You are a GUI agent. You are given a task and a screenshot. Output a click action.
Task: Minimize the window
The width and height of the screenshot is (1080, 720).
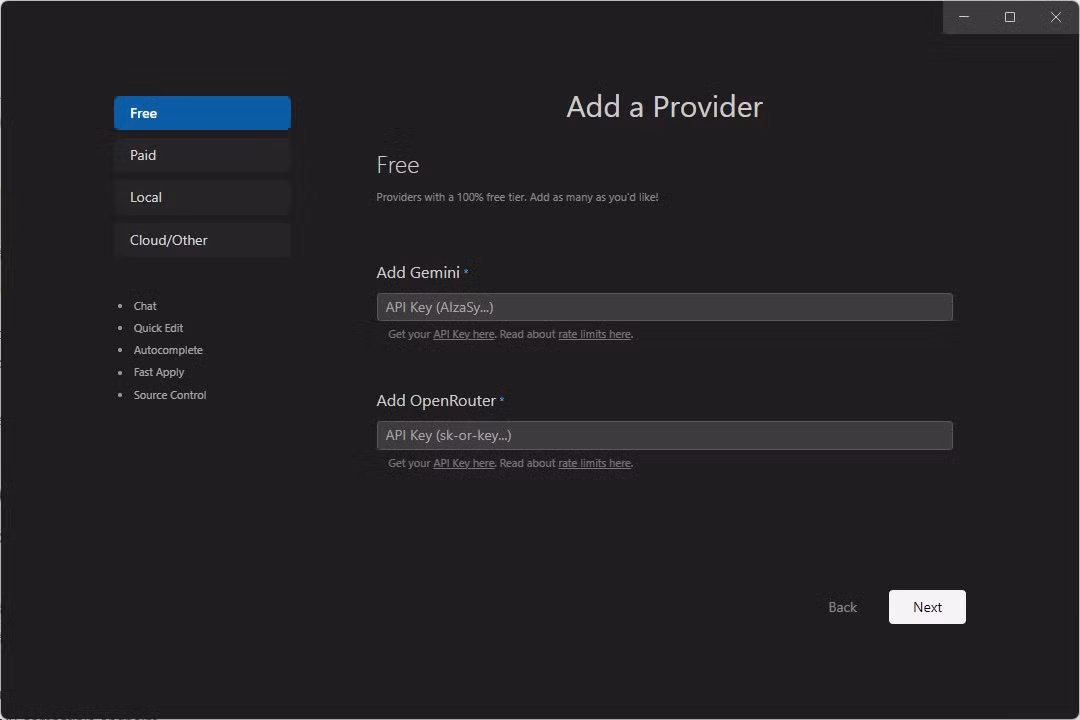[964, 17]
